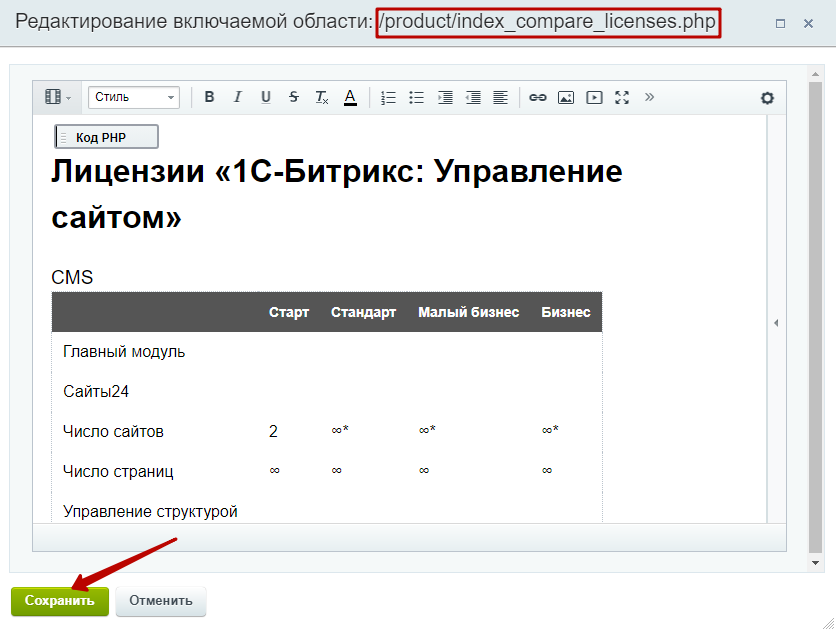Screen dimensions: 836x630
Task: Grab the dialog resize handle corner
Action: click(x=828, y=623)
